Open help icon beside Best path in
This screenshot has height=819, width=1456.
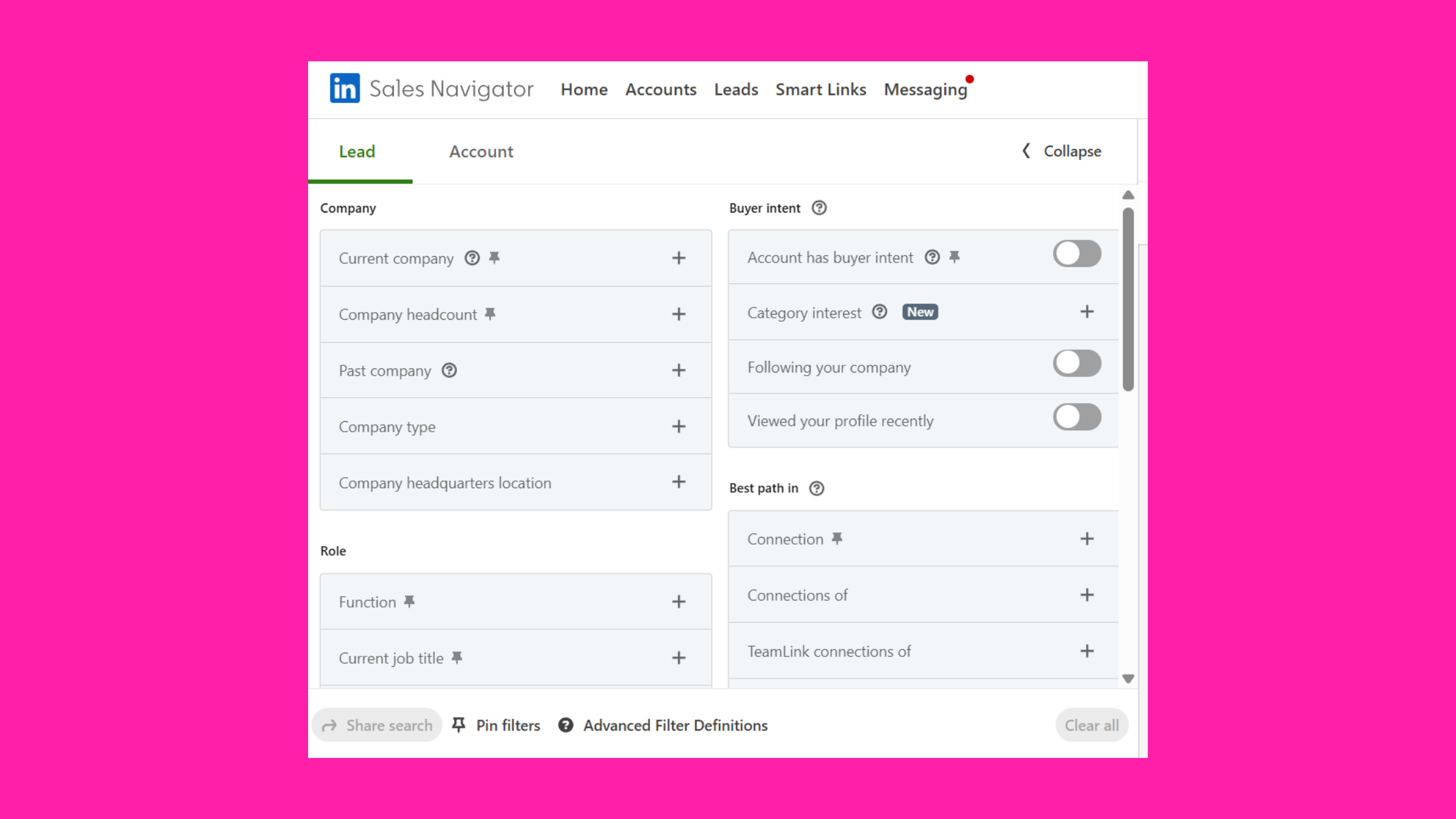(x=816, y=488)
